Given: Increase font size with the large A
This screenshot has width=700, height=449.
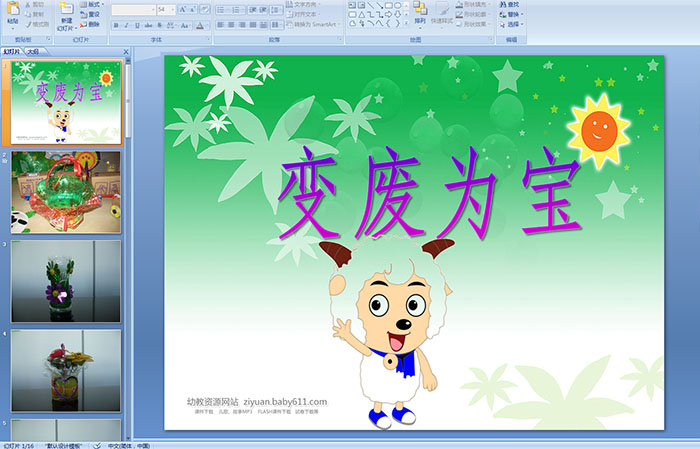Looking at the screenshot, I should [183, 9].
